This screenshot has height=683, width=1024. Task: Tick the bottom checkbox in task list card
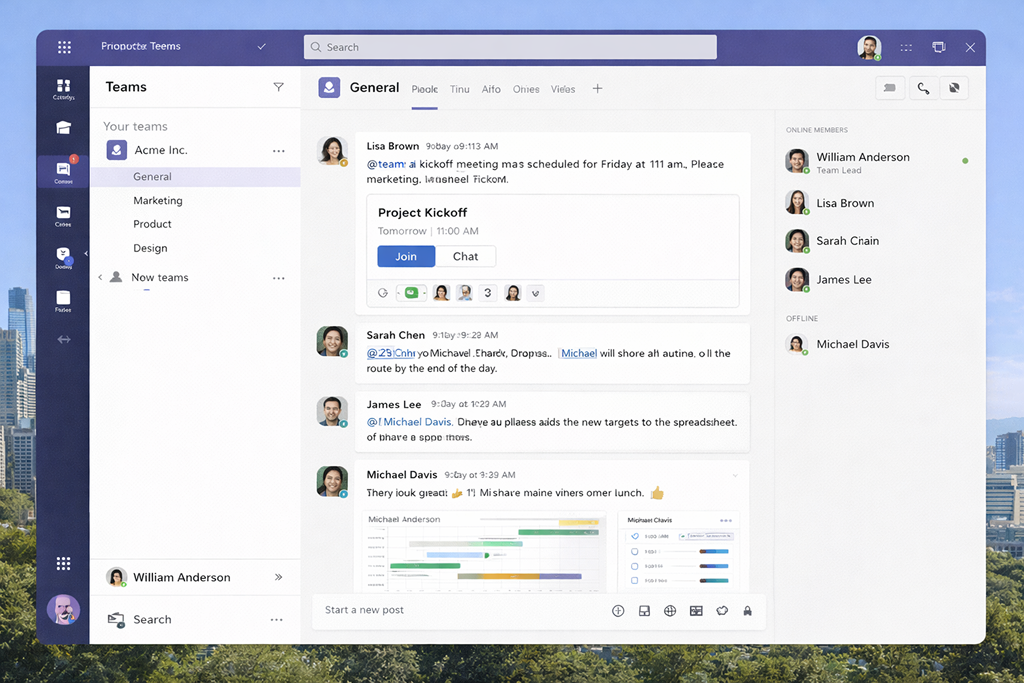635,581
